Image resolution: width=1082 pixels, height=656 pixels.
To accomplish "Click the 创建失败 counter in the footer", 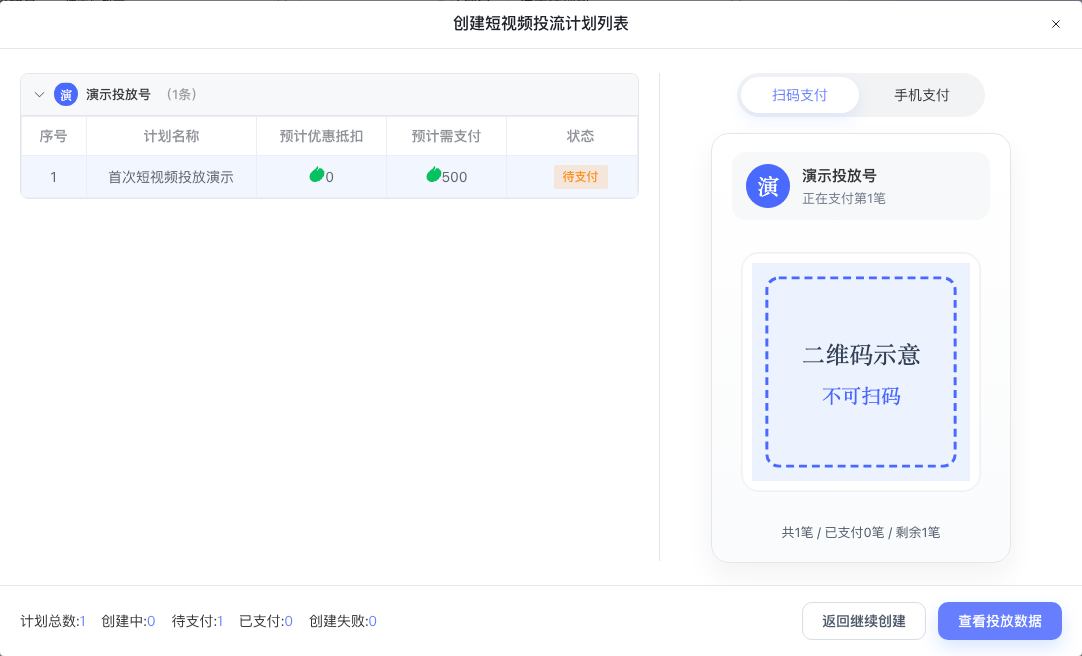I will point(343,621).
